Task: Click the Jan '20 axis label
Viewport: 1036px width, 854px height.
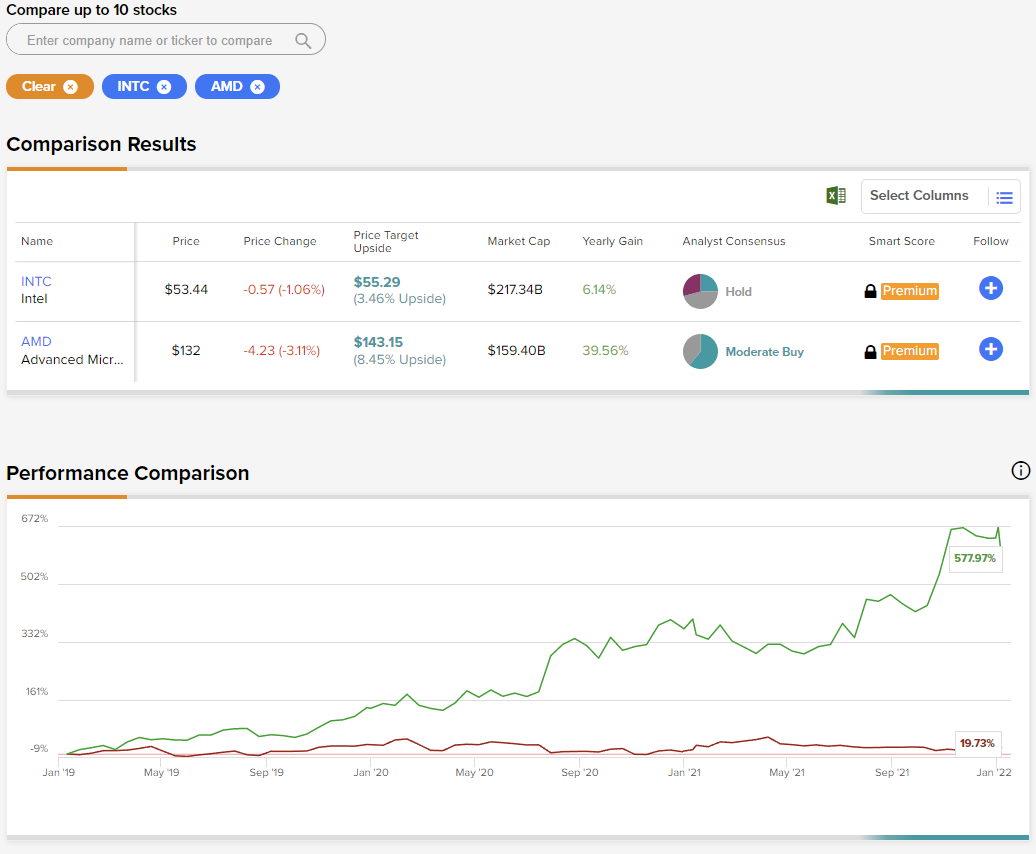Action: click(x=371, y=772)
